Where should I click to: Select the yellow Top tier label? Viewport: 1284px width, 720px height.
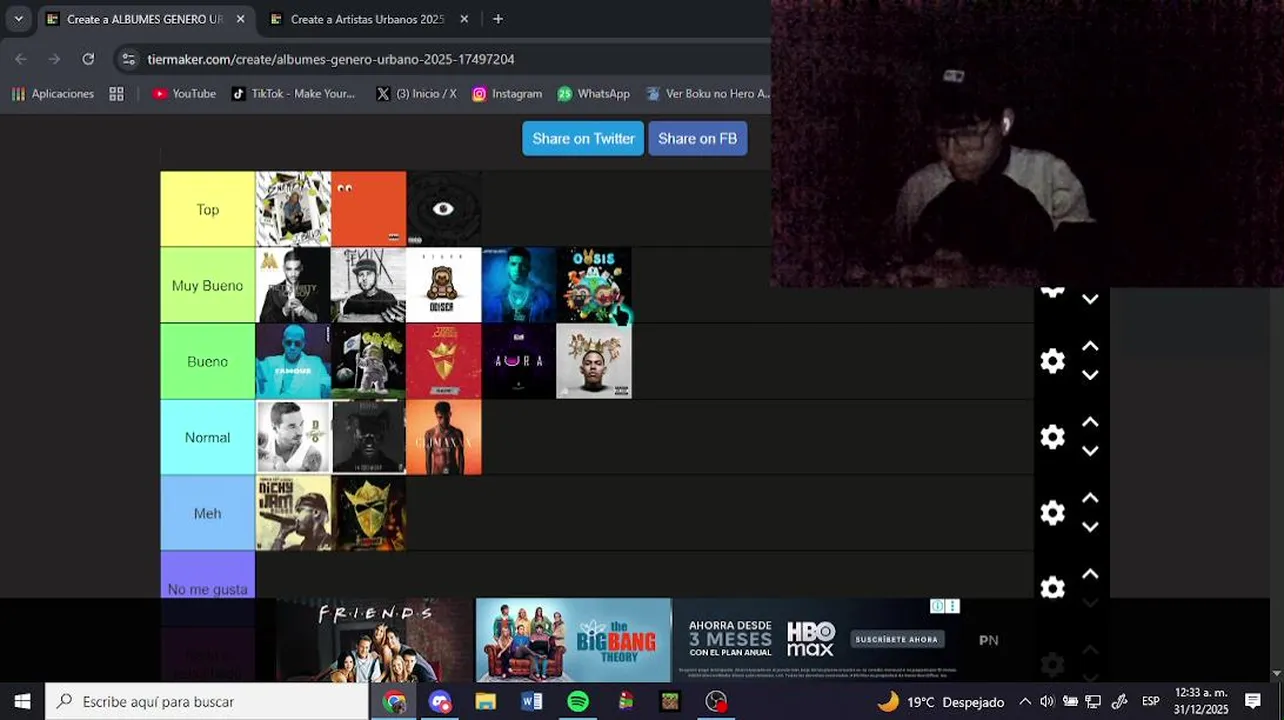tap(208, 209)
